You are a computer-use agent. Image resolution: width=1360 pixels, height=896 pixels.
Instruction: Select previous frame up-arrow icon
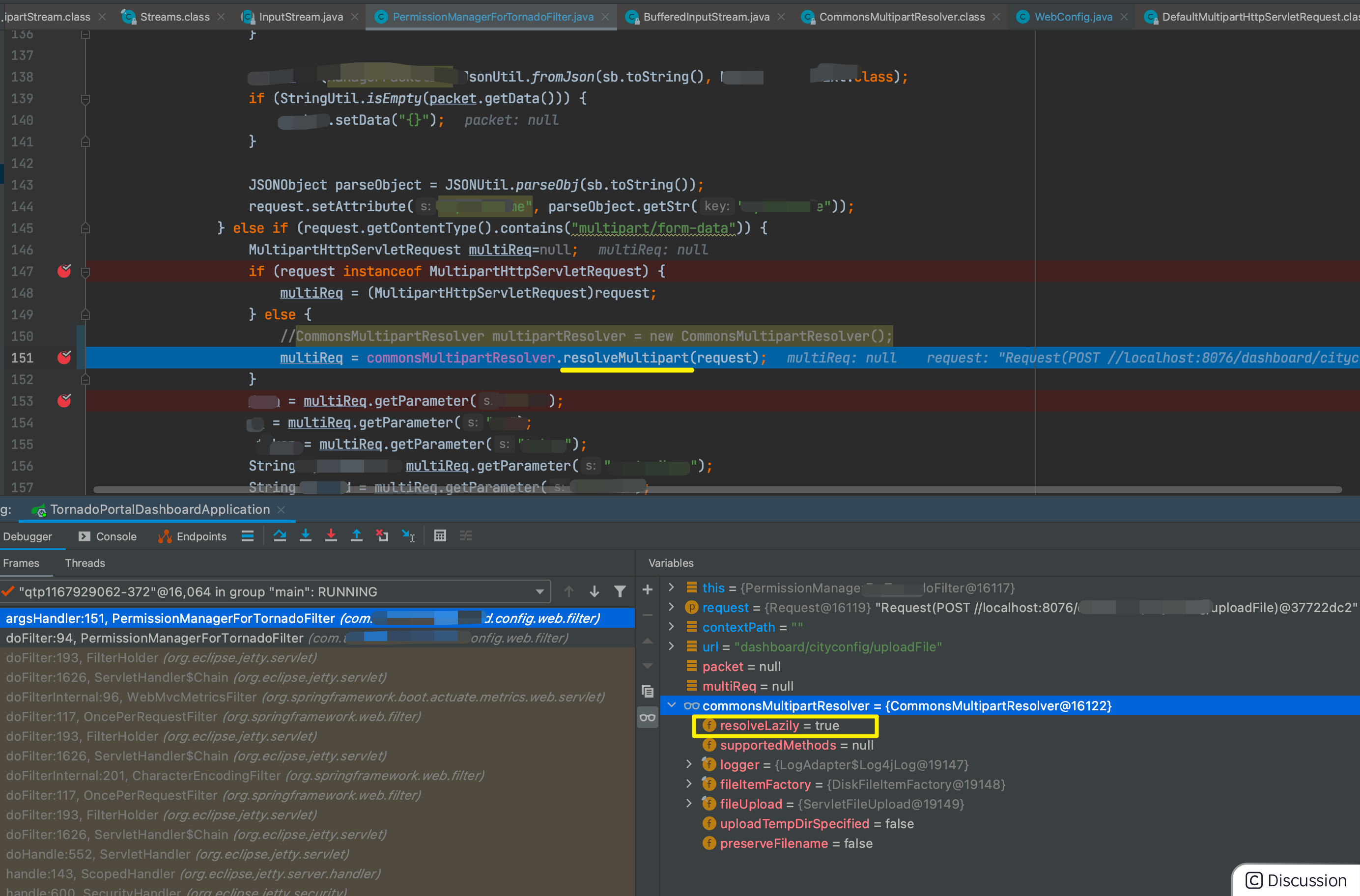[568, 591]
